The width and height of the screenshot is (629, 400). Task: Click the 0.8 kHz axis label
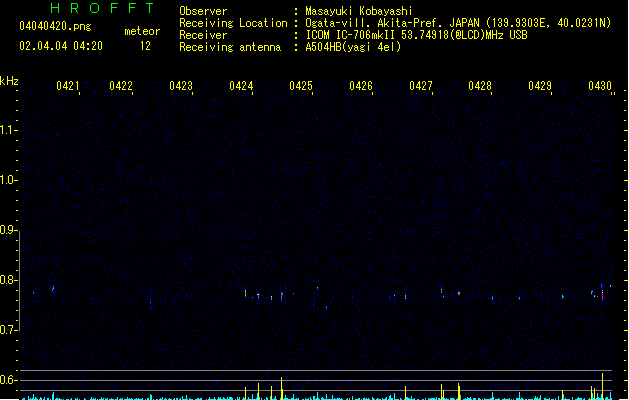pyautogui.click(x=8, y=280)
